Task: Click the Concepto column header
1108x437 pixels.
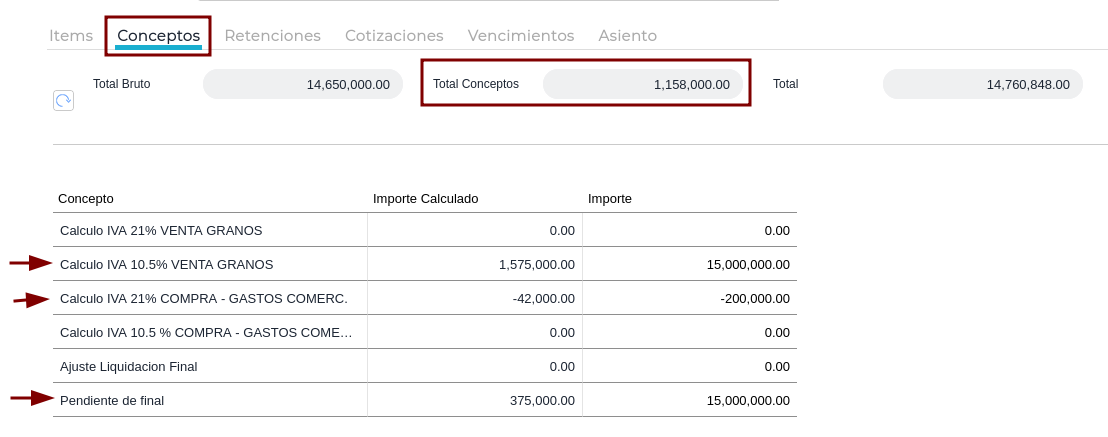Action: pos(86,199)
